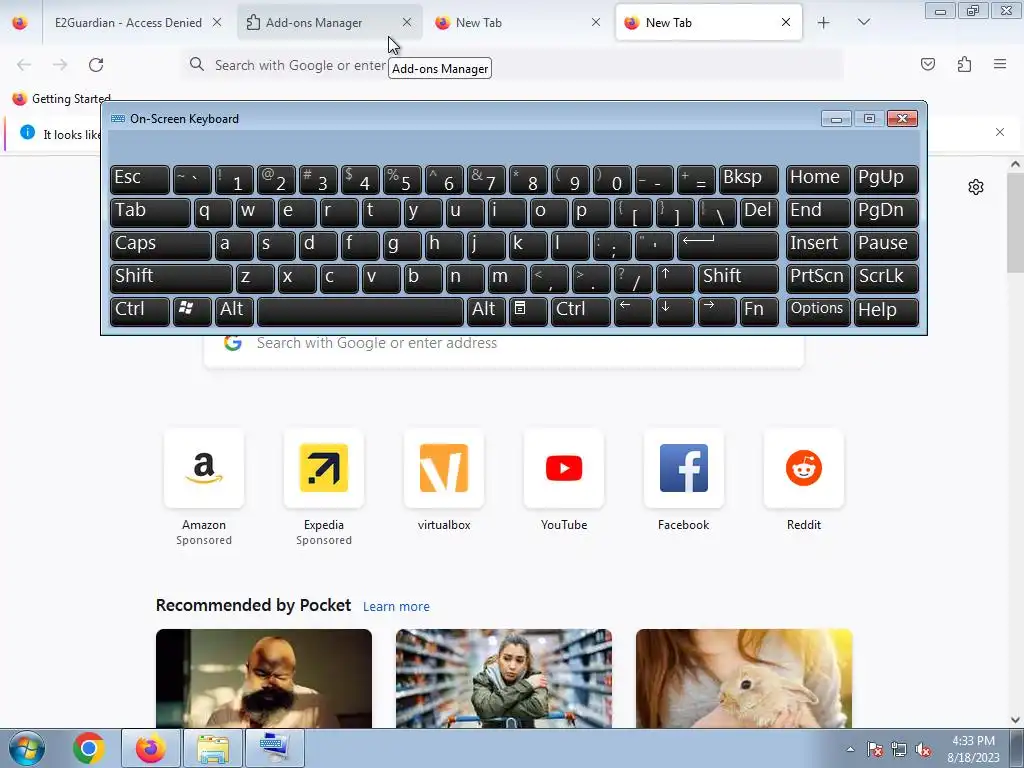
Task: Click the Tab key on On-Screen Keyboard
Action: coord(150,212)
